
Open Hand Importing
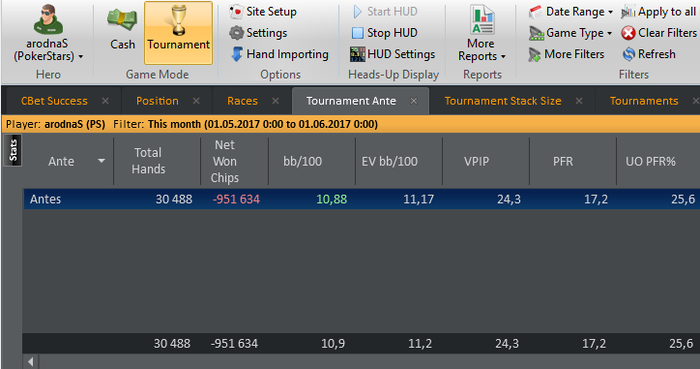coord(279,54)
